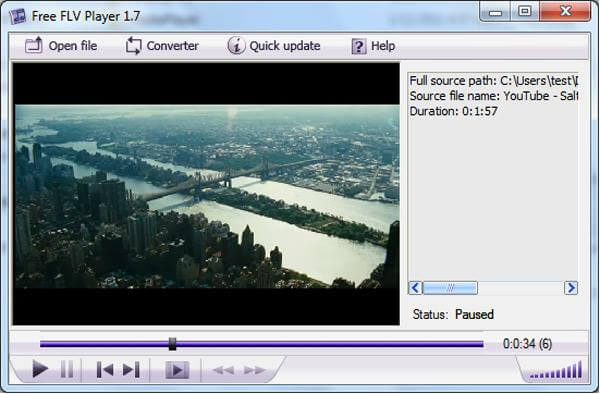The image size is (600, 394).
Task: Click the horizontal scrollbar thumb in info panel
Action: pyautogui.click(x=450, y=288)
